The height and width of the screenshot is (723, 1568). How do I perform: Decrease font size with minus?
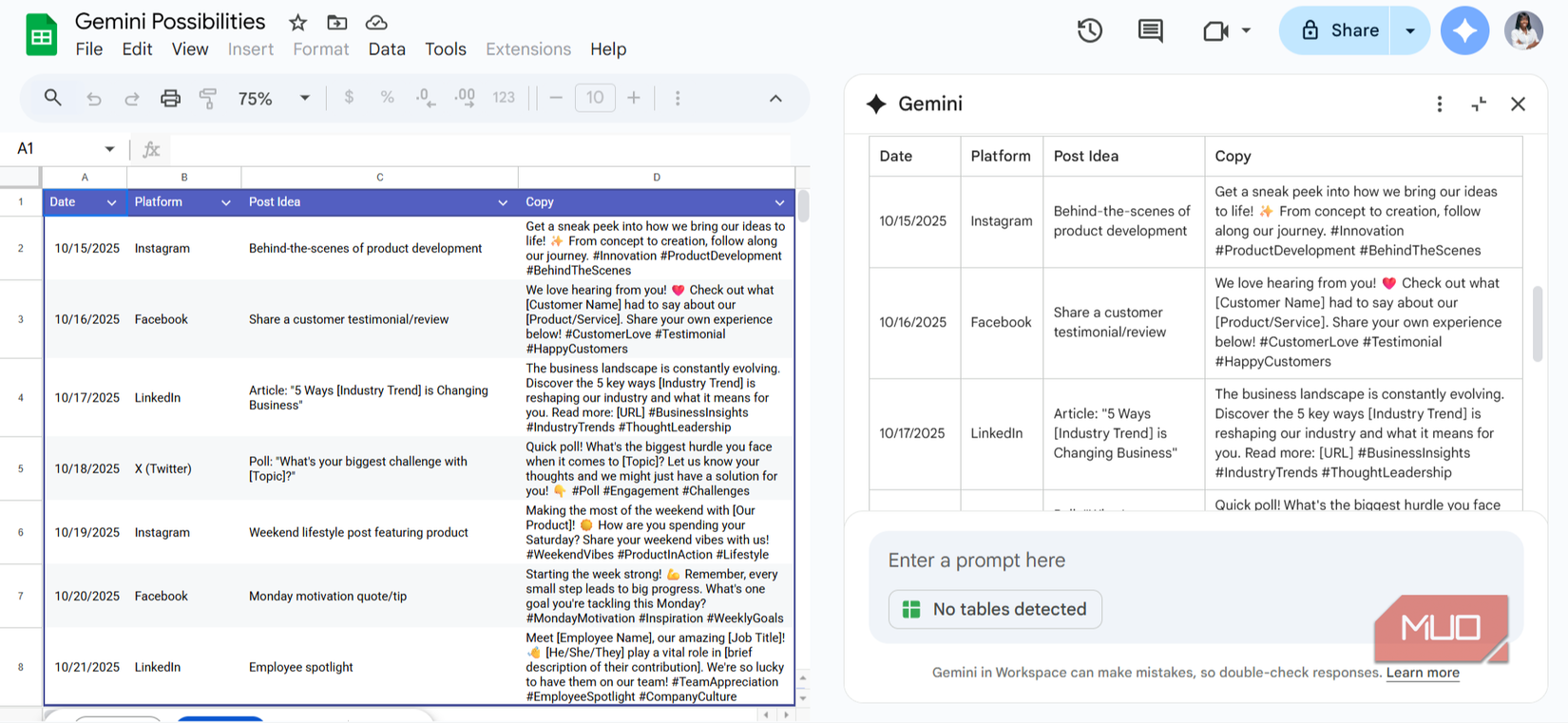pyautogui.click(x=556, y=97)
